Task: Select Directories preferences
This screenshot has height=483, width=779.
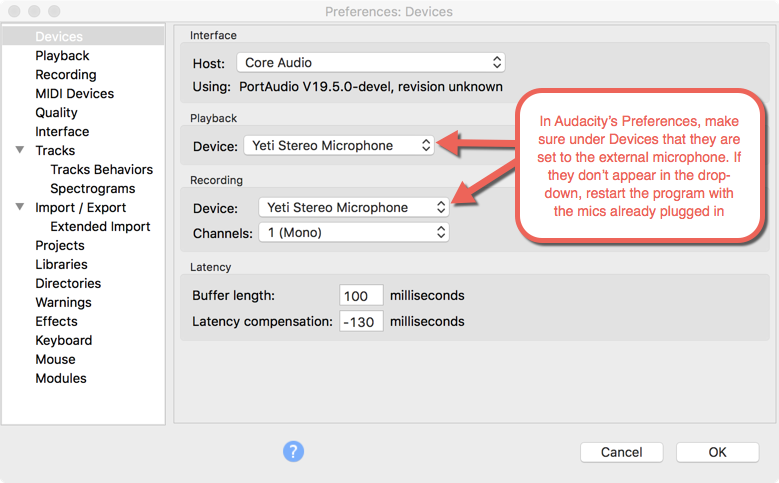Action: pos(68,283)
